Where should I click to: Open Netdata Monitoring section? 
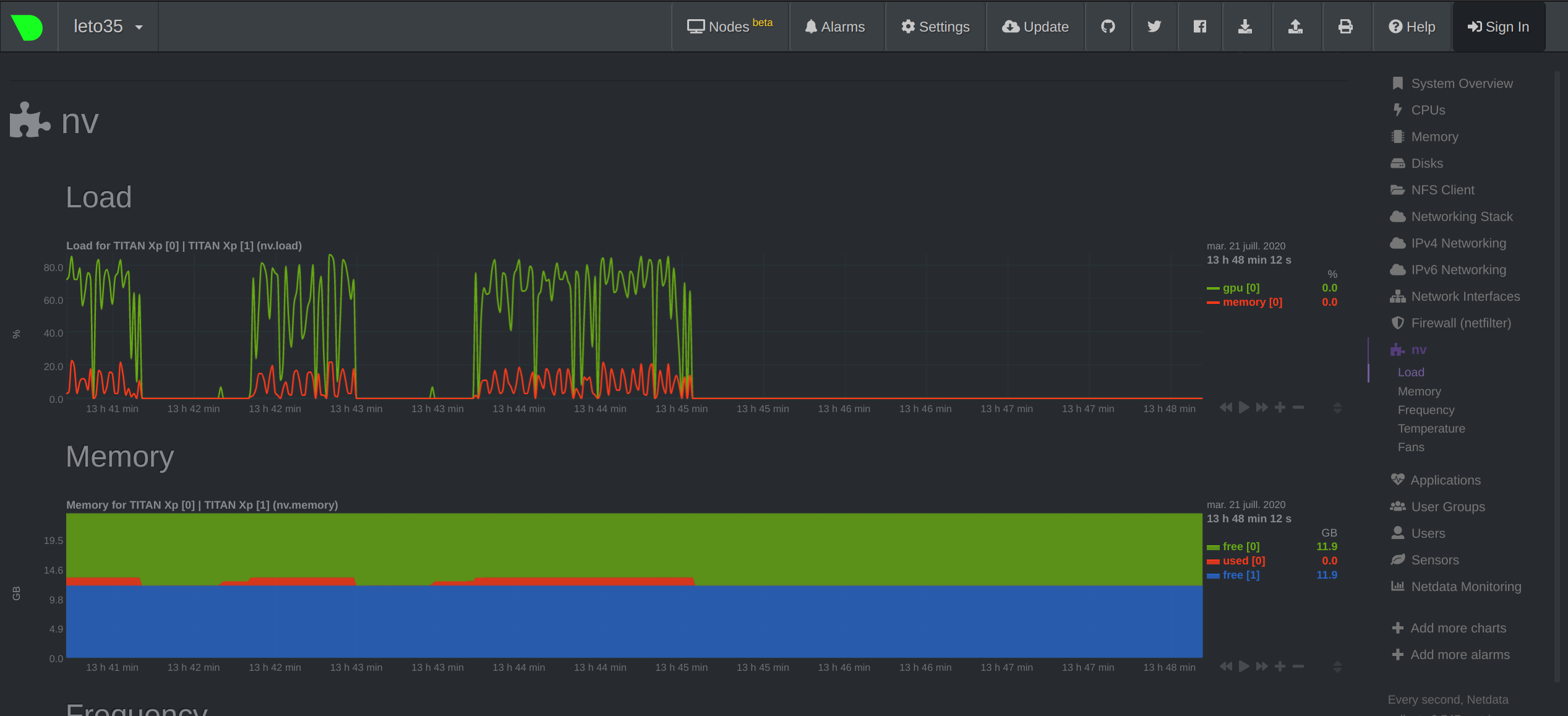pyautogui.click(x=1456, y=587)
